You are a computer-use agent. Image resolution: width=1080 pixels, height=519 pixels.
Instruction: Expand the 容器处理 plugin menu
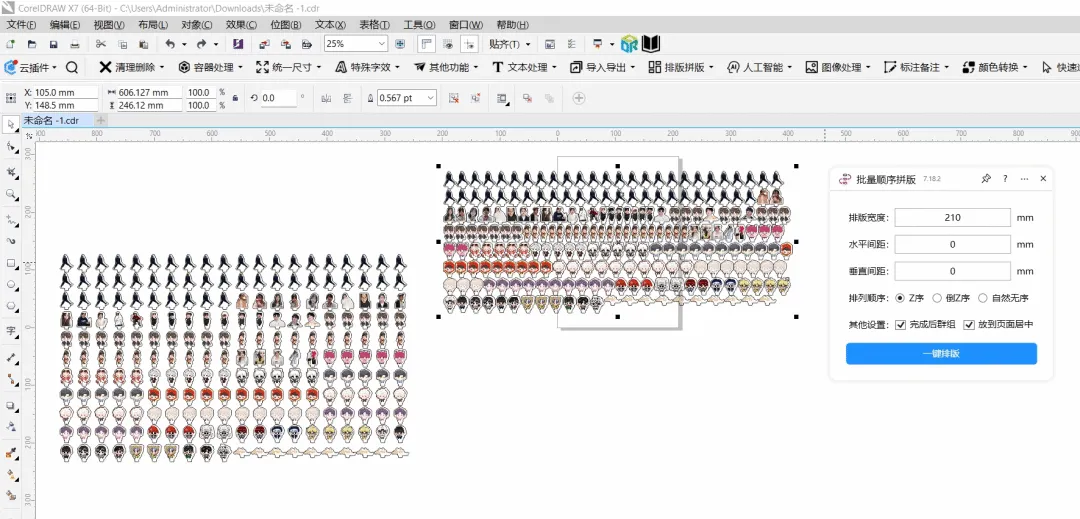pyautogui.click(x=211, y=67)
